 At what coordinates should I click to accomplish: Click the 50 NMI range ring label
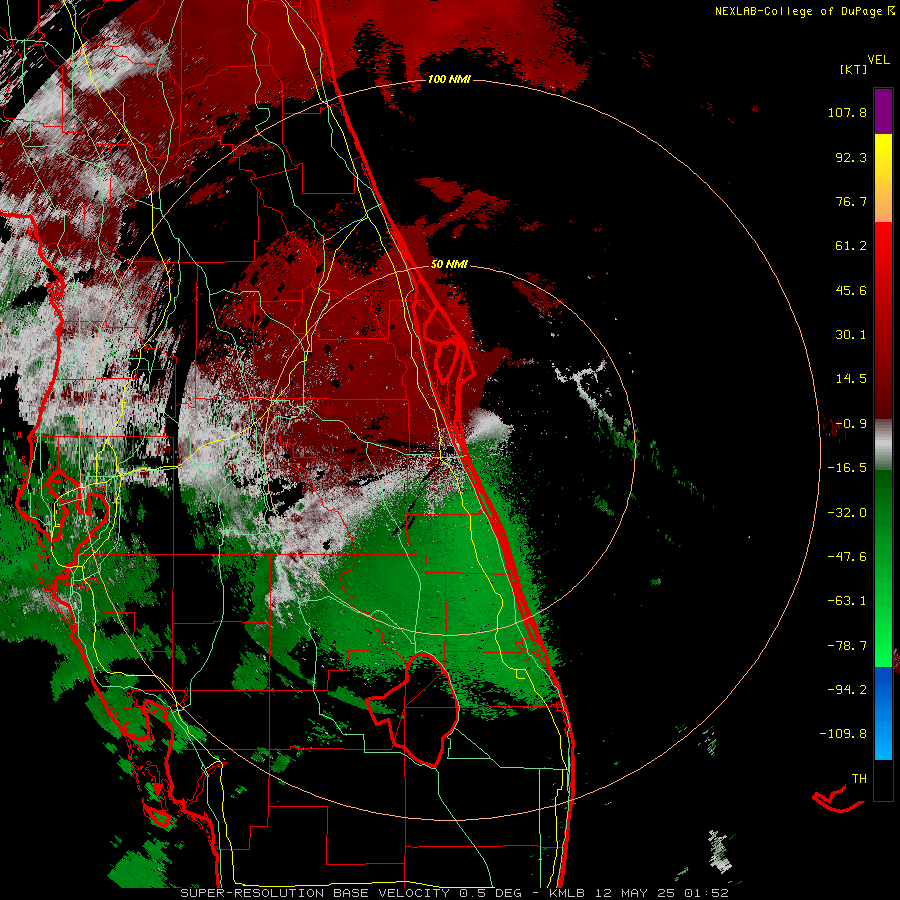449,264
